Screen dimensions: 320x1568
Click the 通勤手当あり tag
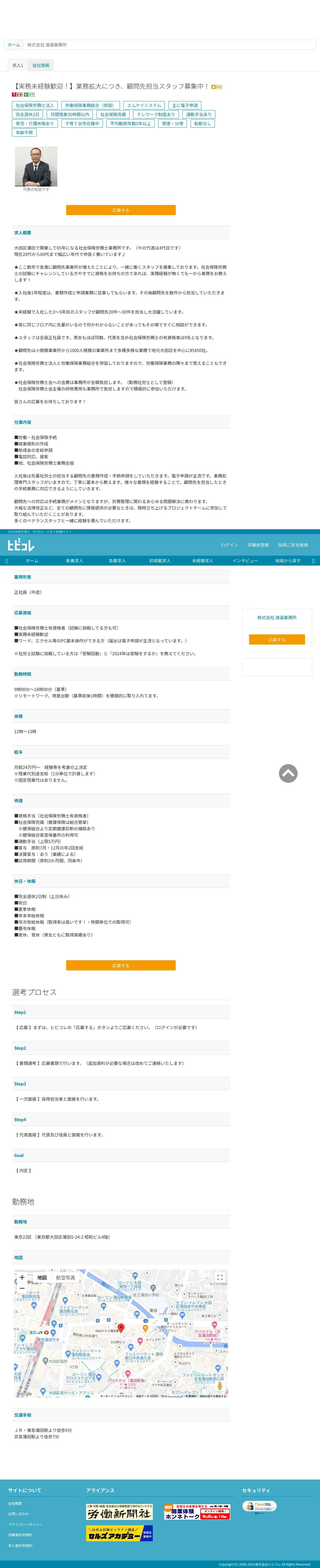pyautogui.click(x=199, y=114)
